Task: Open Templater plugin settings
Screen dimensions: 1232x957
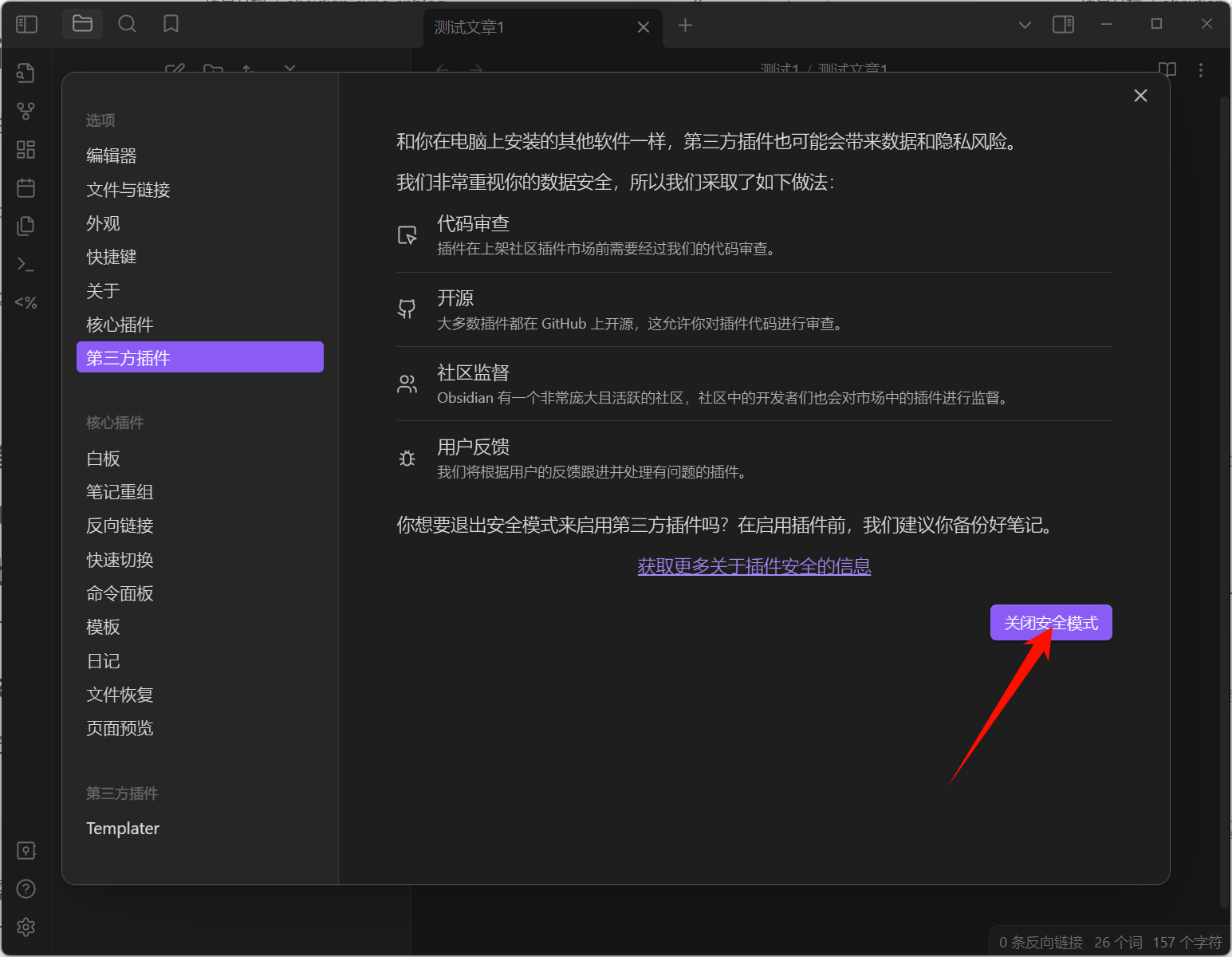Action: pos(200,829)
